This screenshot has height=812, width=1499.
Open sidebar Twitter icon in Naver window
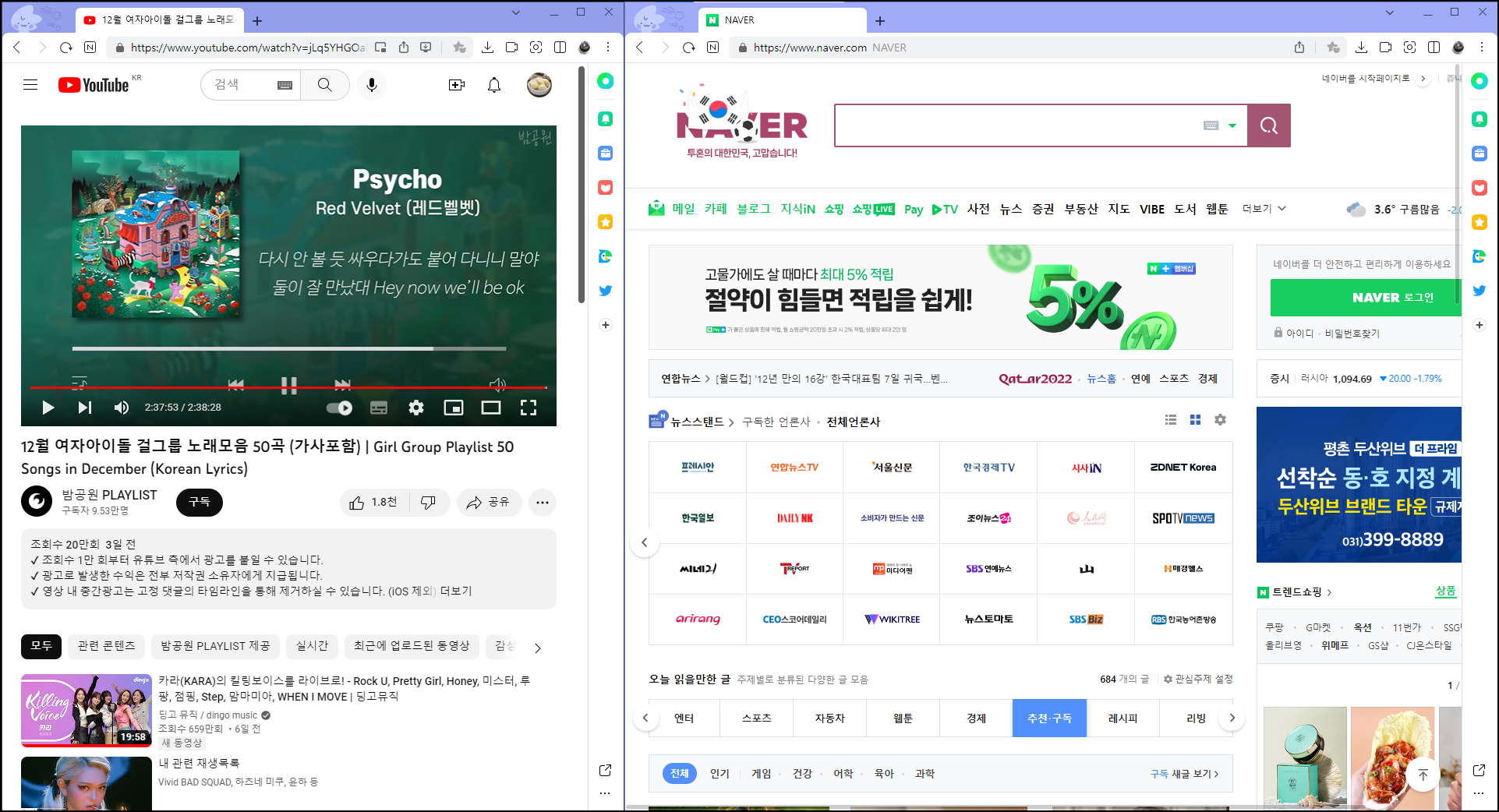tap(1480, 291)
